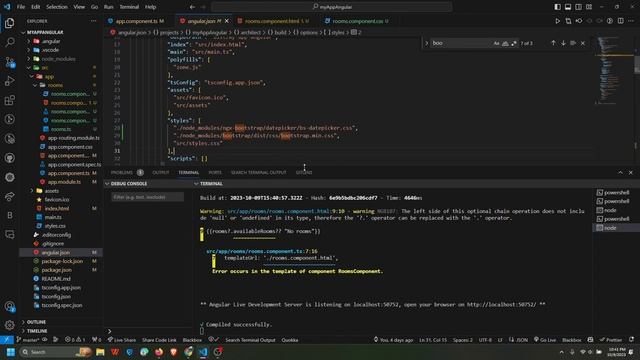This screenshot has height=360, width=640.
Task: Open Customize Layout button
Action: [589, 7]
